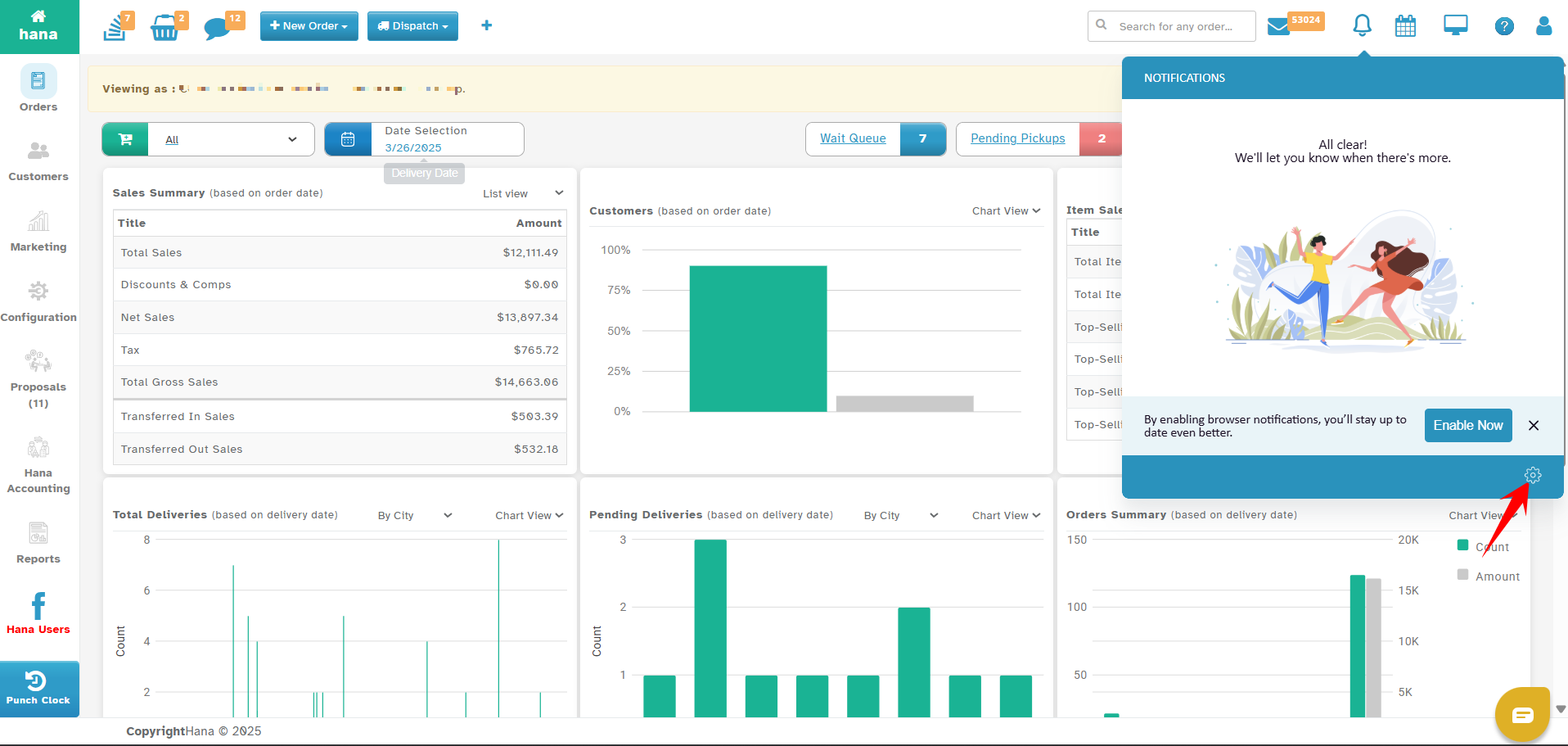Screen dimensions: 1568x746
Task: Click the Wait Queue count 7
Action: (923, 139)
